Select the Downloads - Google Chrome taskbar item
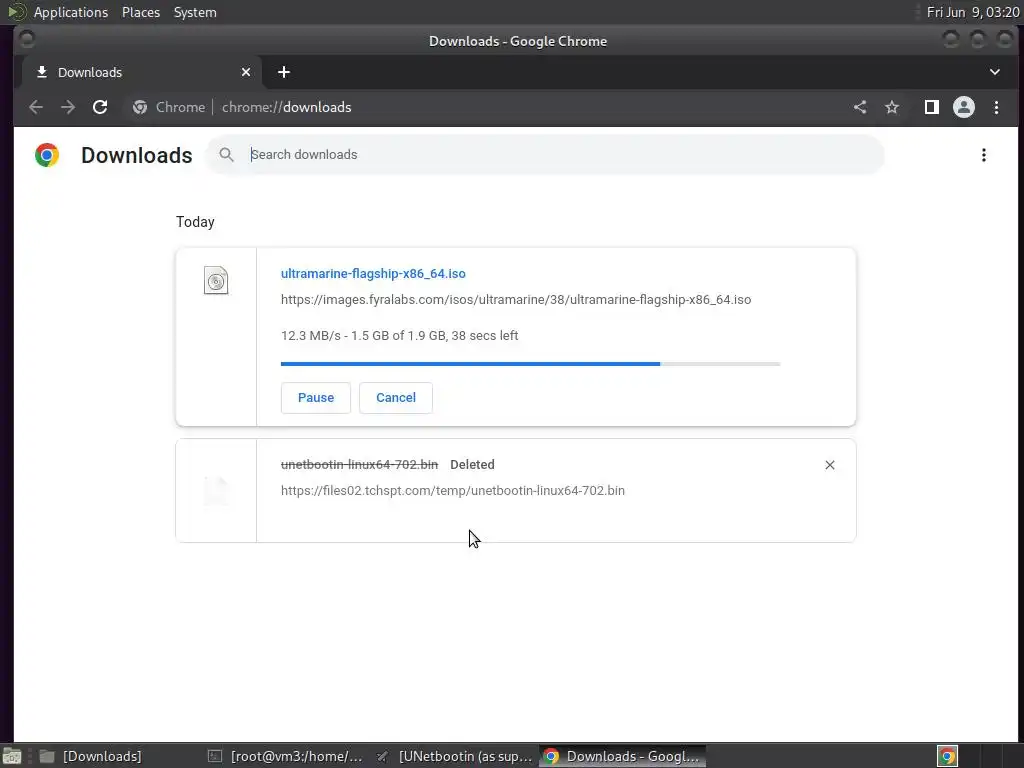 point(623,756)
